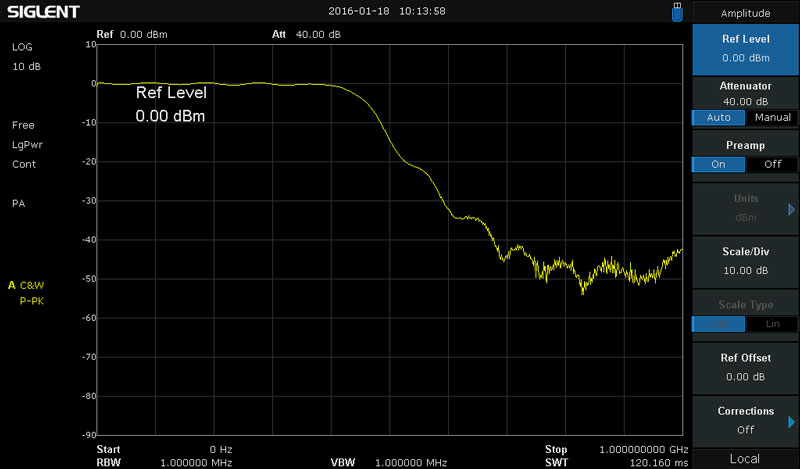Set Attenuator mode to Manual

click(x=772, y=117)
